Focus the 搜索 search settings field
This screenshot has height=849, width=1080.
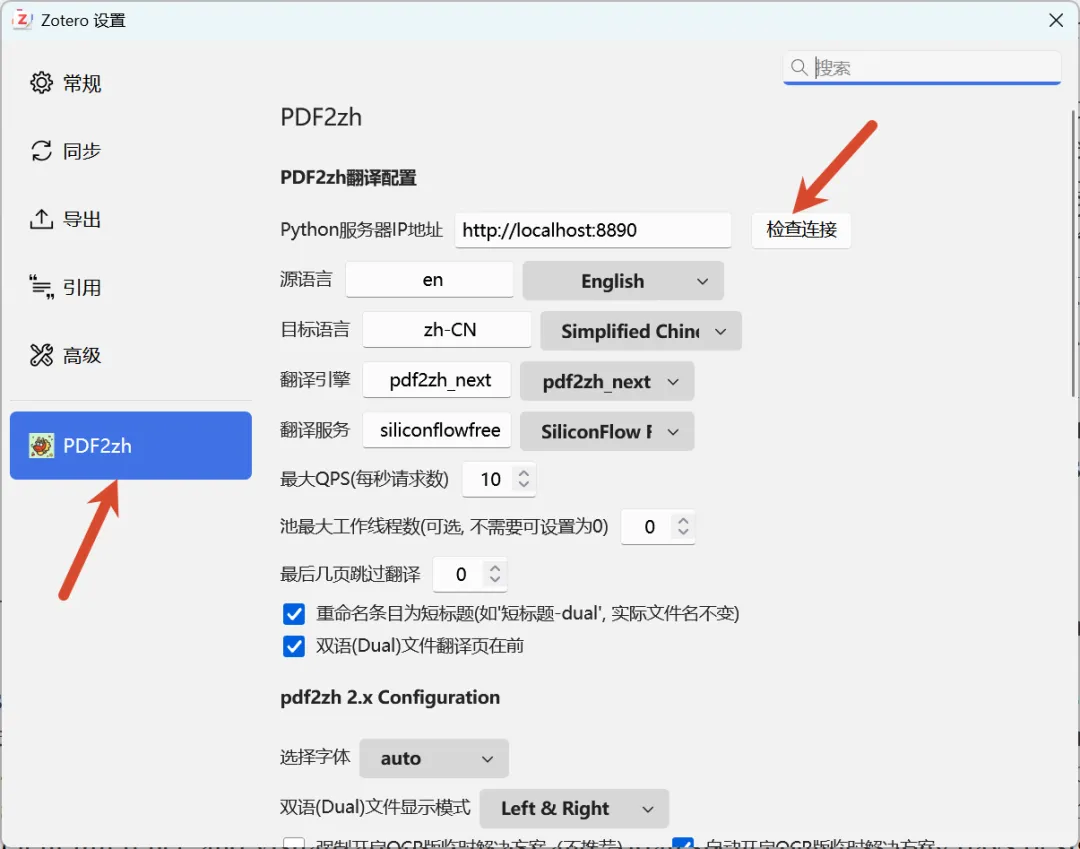pos(922,67)
